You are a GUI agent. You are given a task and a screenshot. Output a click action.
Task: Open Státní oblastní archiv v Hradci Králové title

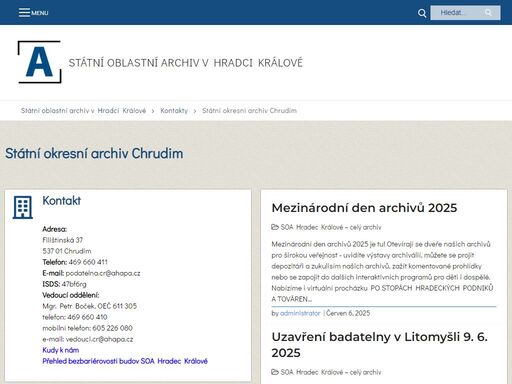[x=186, y=63]
